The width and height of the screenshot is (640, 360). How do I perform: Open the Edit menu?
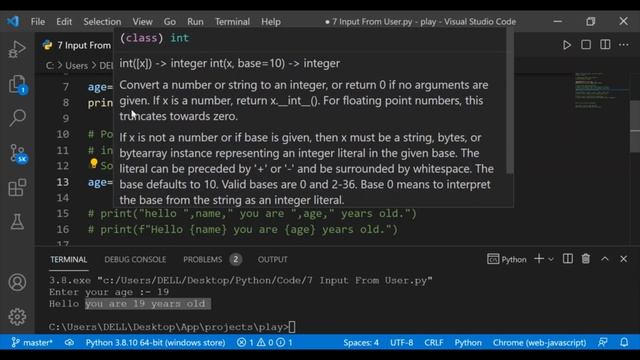click(64, 22)
